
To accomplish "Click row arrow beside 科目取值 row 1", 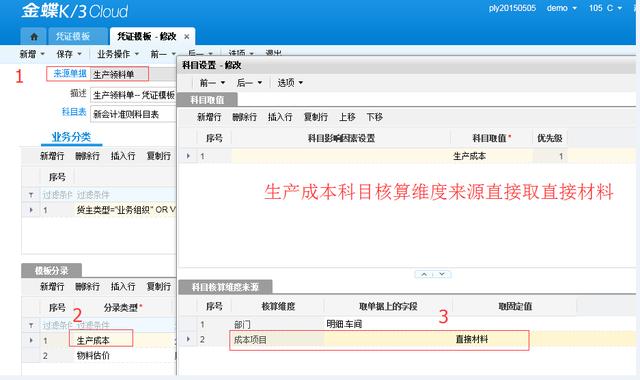I will pos(188,156).
